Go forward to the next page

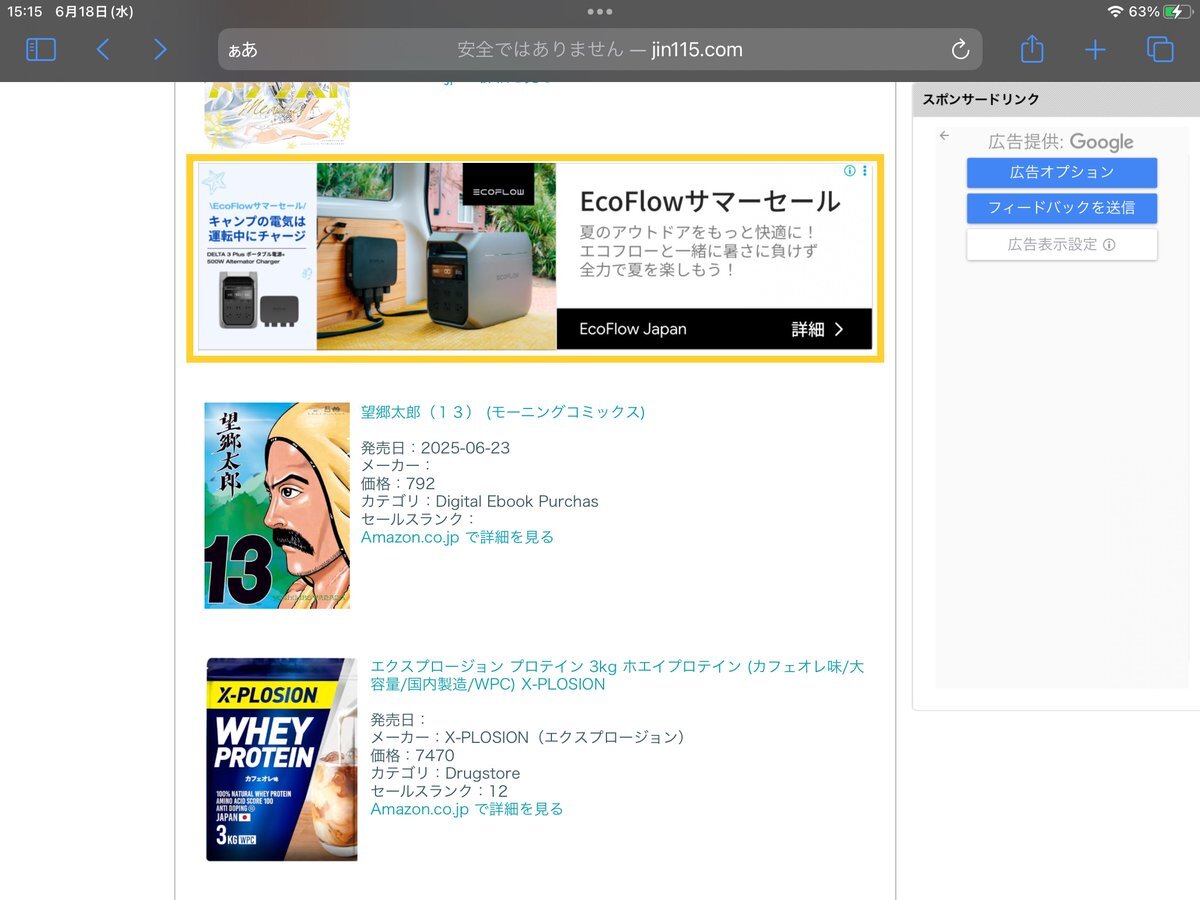click(160, 49)
